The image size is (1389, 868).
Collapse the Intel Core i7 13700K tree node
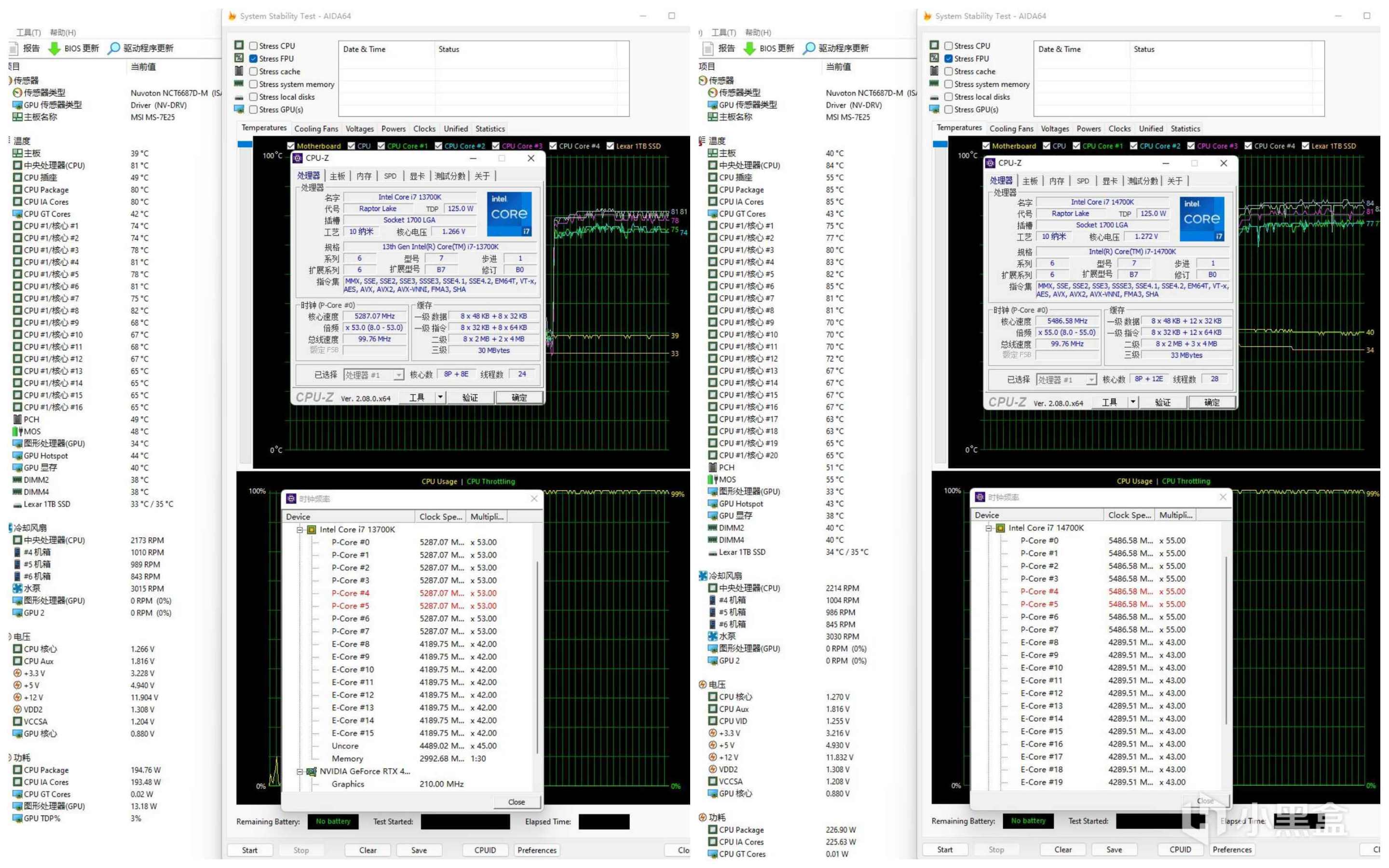tap(300, 530)
